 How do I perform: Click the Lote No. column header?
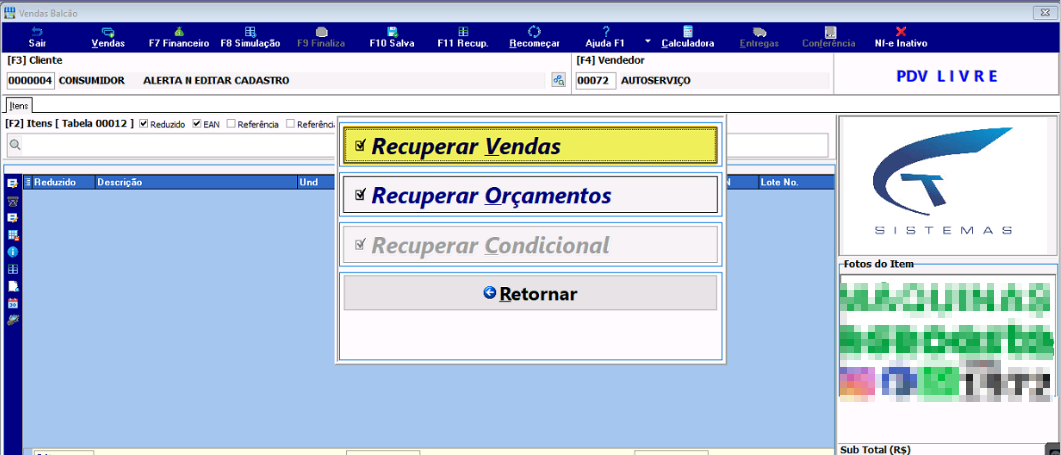(x=796, y=182)
